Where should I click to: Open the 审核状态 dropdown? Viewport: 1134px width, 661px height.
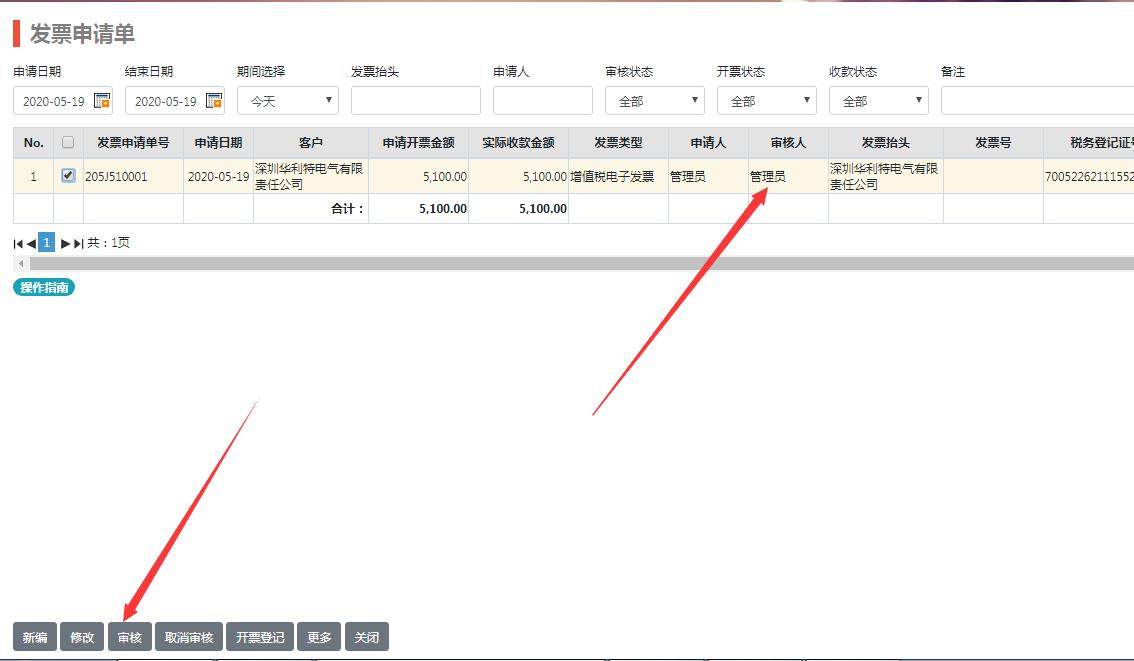(x=654, y=101)
